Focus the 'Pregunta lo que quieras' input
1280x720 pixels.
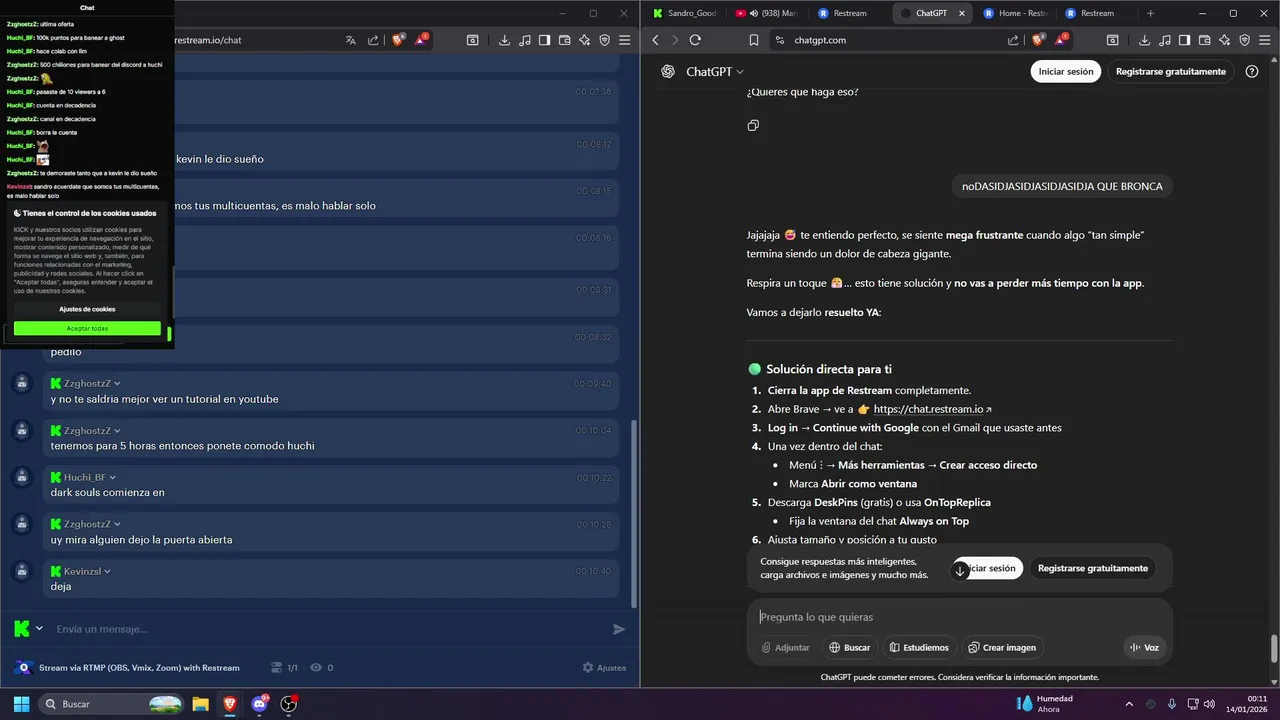(x=958, y=617)
